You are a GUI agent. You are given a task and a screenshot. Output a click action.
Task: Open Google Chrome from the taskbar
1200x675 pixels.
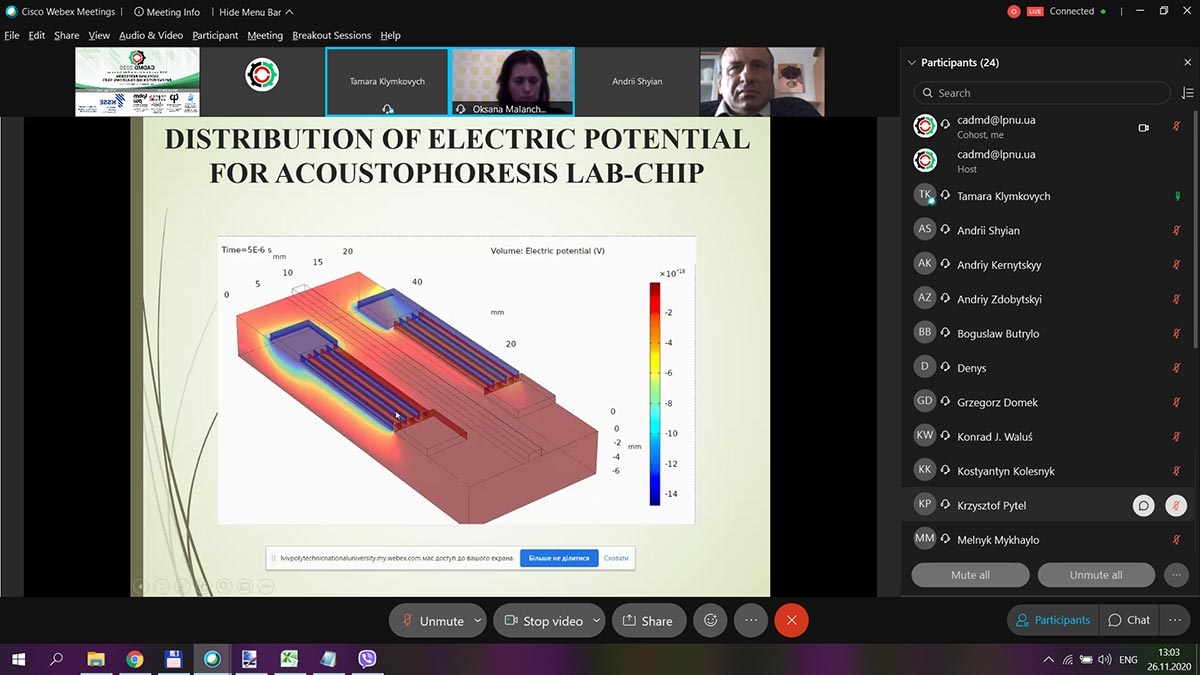(x=135, y=659)
